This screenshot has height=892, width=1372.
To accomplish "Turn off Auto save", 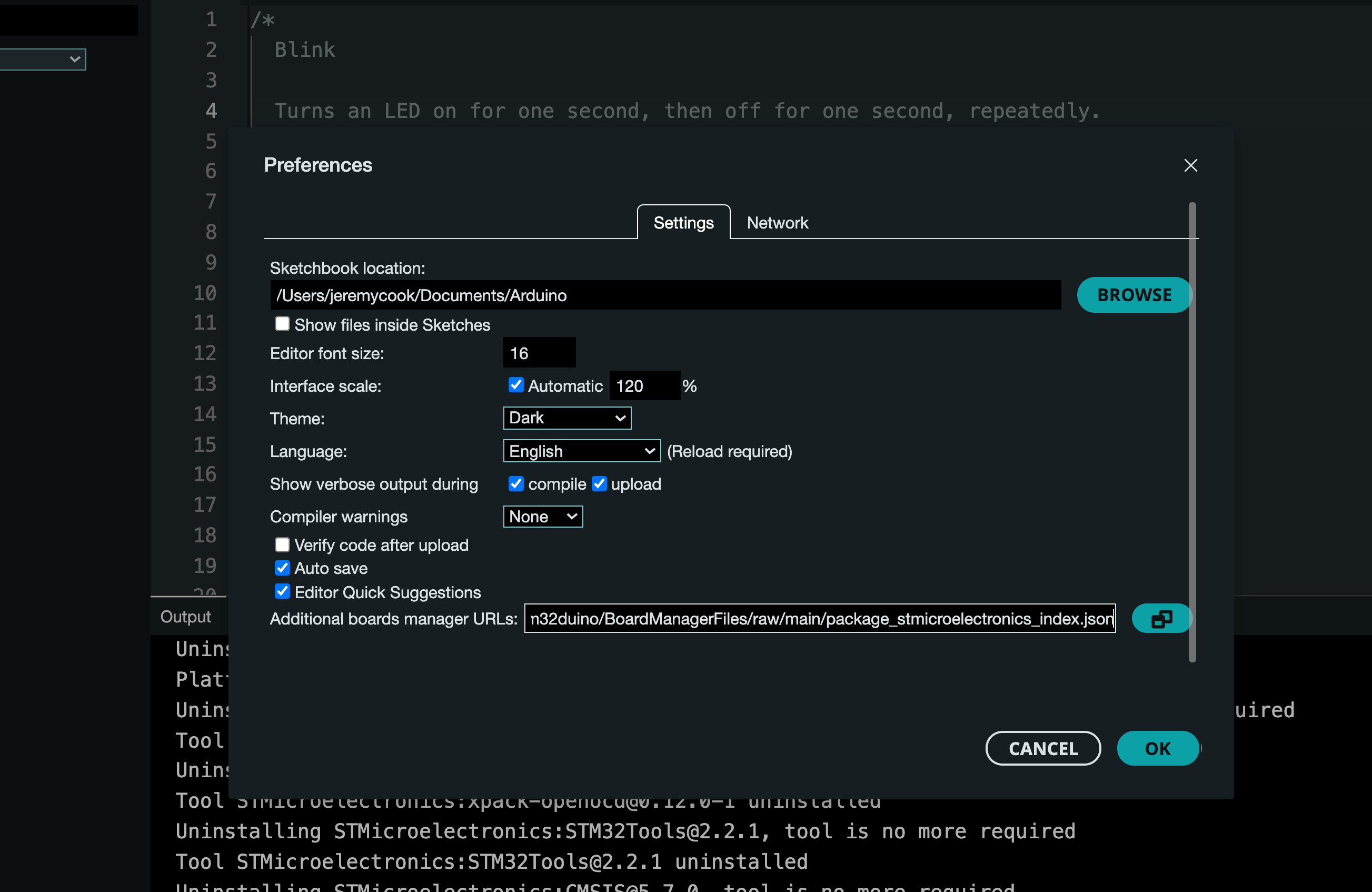I will 282,568.
